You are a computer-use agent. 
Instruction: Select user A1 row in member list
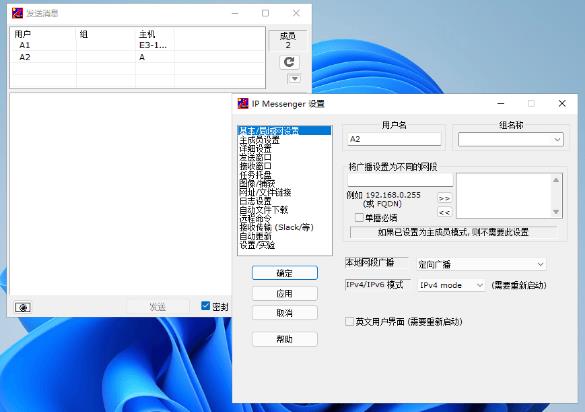[x=137, y=45]
